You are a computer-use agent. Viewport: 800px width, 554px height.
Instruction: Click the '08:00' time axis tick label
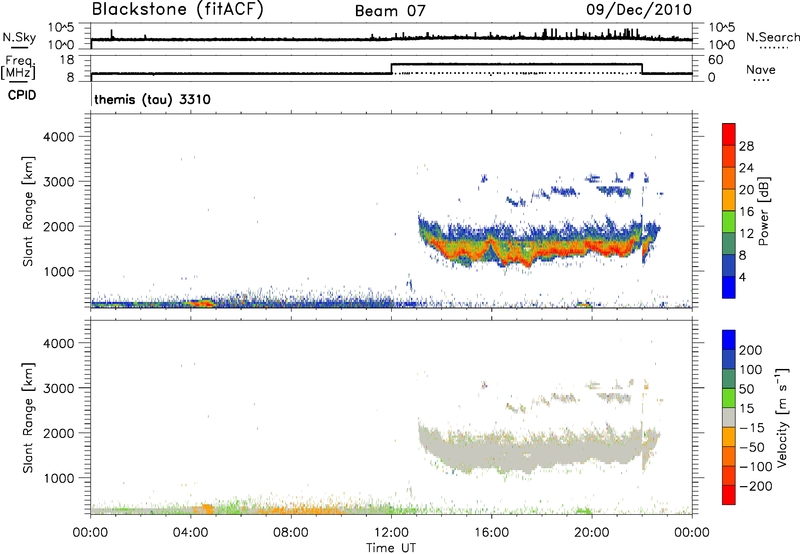[x=291, y=533]
